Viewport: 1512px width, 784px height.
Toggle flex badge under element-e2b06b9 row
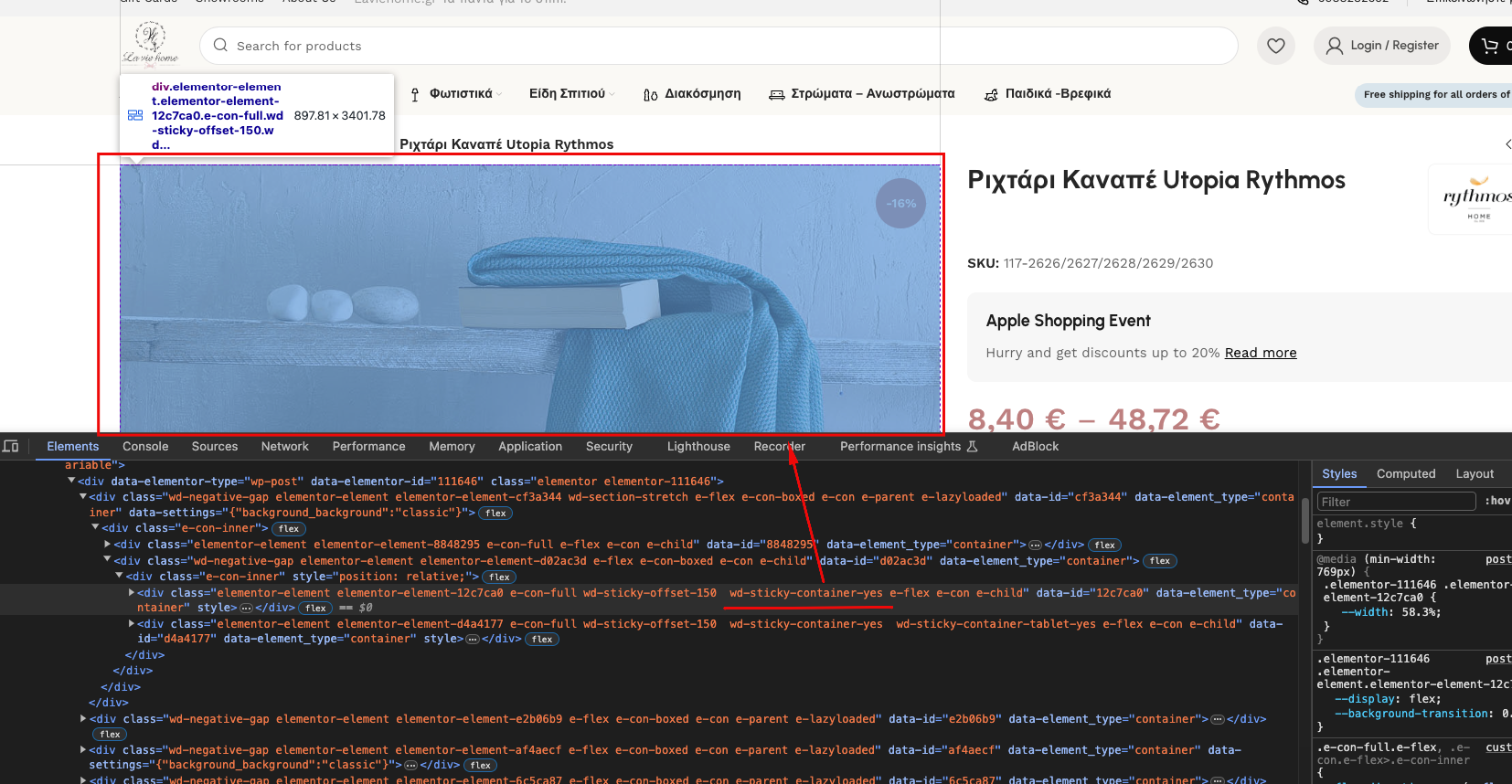point(111,735)
